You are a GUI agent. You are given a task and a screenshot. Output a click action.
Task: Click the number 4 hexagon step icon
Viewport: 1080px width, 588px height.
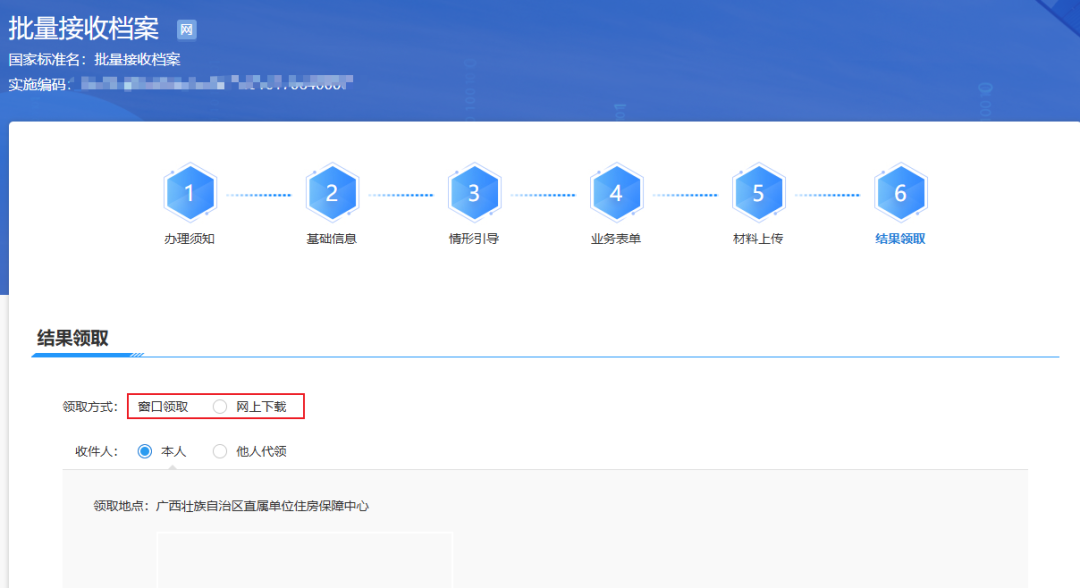616,193
